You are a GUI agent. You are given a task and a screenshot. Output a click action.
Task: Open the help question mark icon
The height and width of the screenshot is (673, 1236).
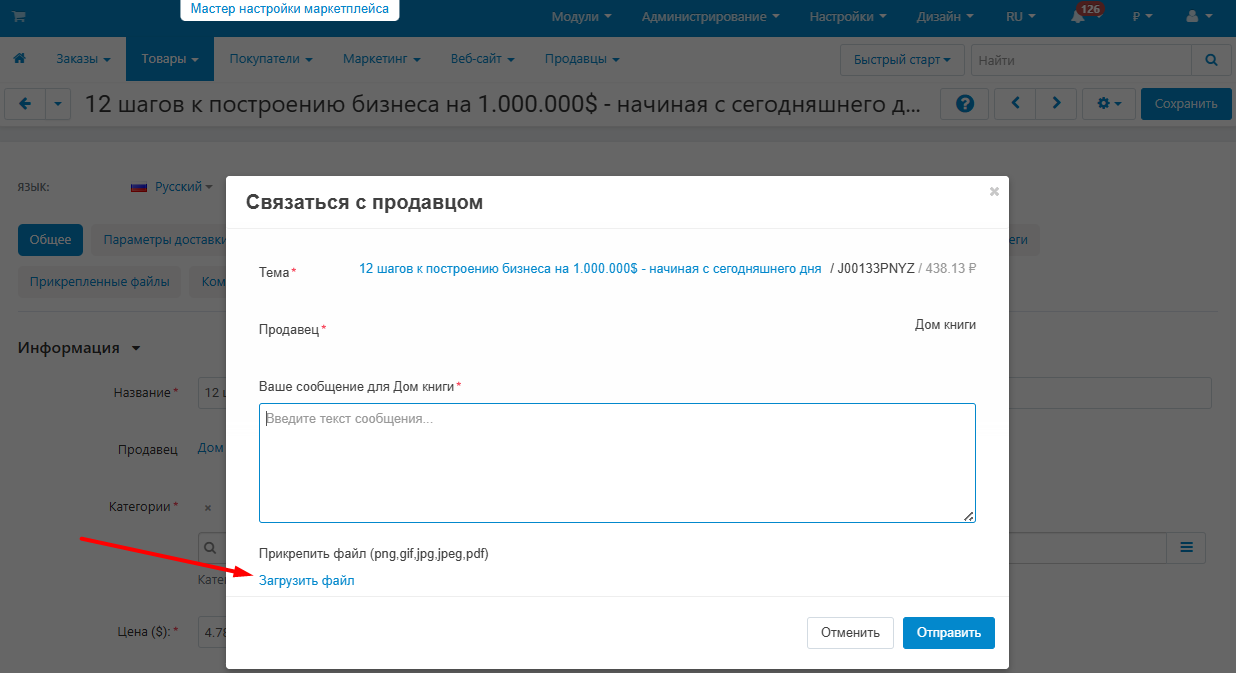pos(965,104)
